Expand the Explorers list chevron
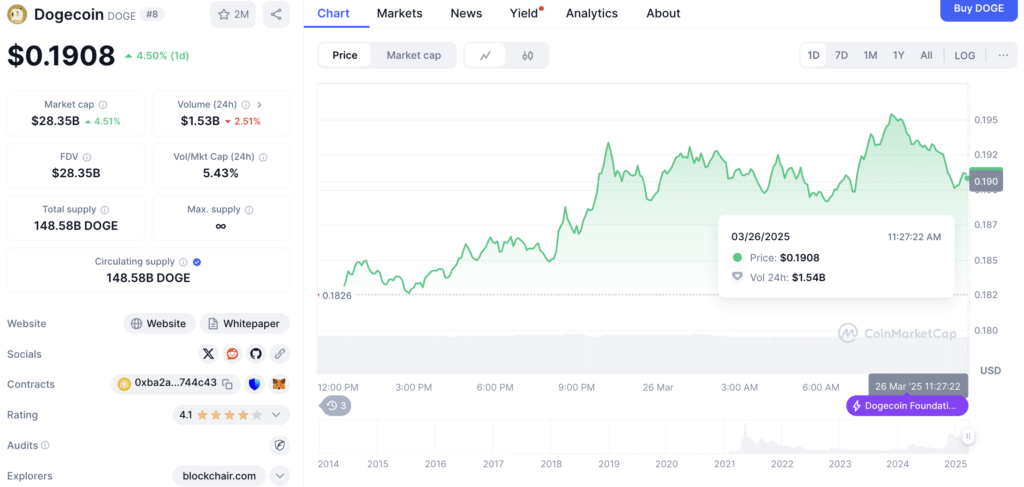This screenshot has height=487, width=1024. [x=280, y=476]
